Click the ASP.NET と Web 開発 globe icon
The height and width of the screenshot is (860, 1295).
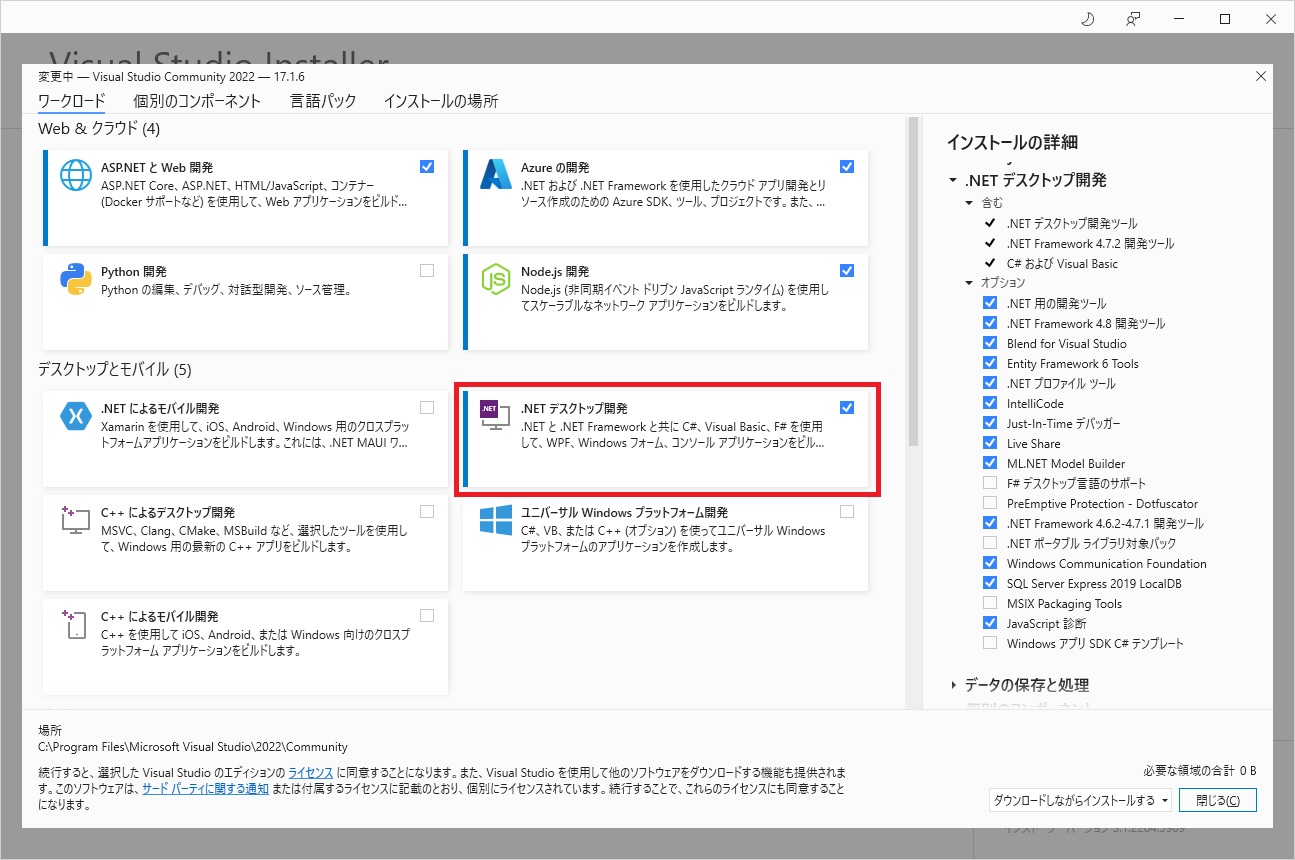[x=75, y=176]
